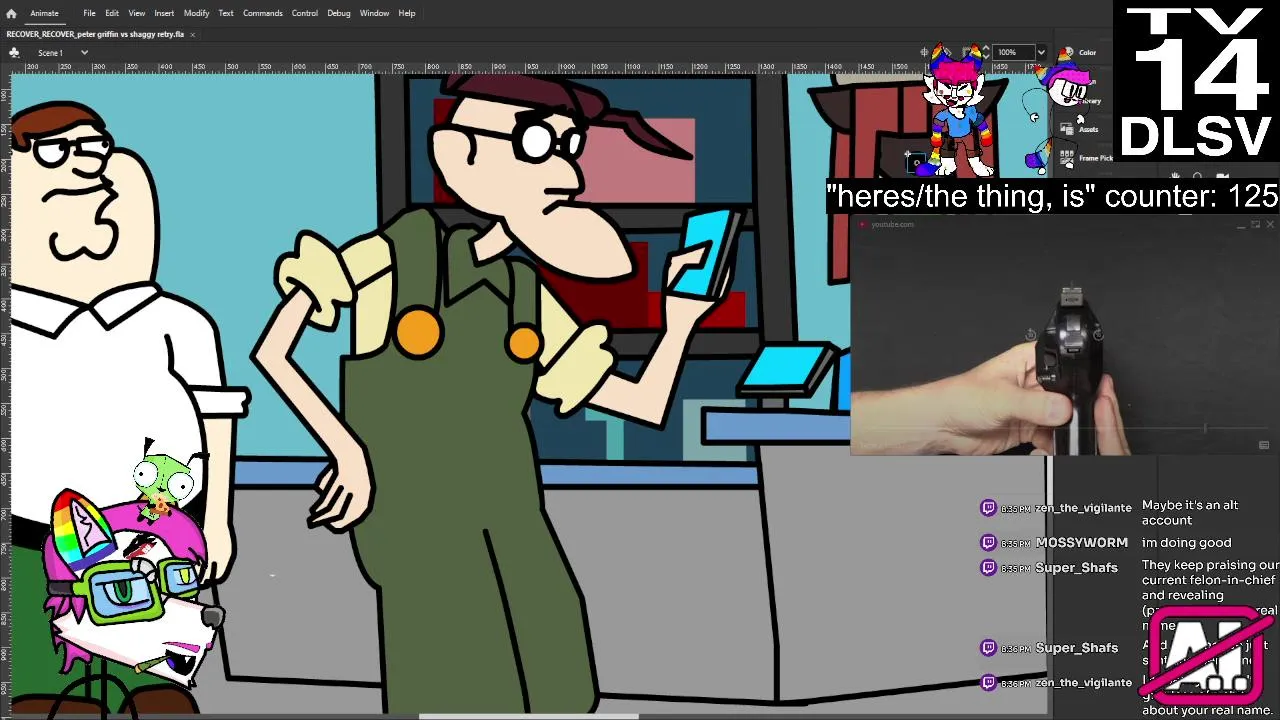The height and width of the screenshot is (720, 1280).
Task: Click the Scene 1 clapper icon
Action: 14,52
